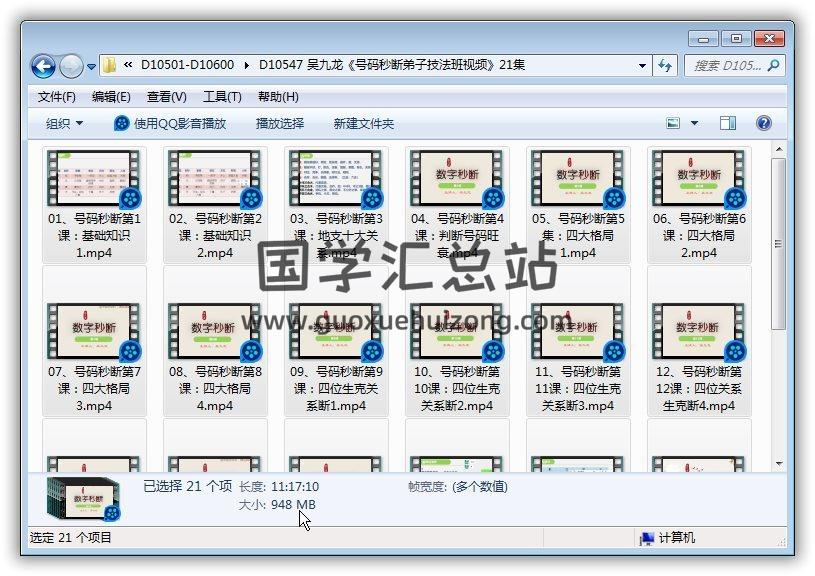Click scrollbar down arrow
815x576 pixels.
pyautogui.click(x=779, y=463)
